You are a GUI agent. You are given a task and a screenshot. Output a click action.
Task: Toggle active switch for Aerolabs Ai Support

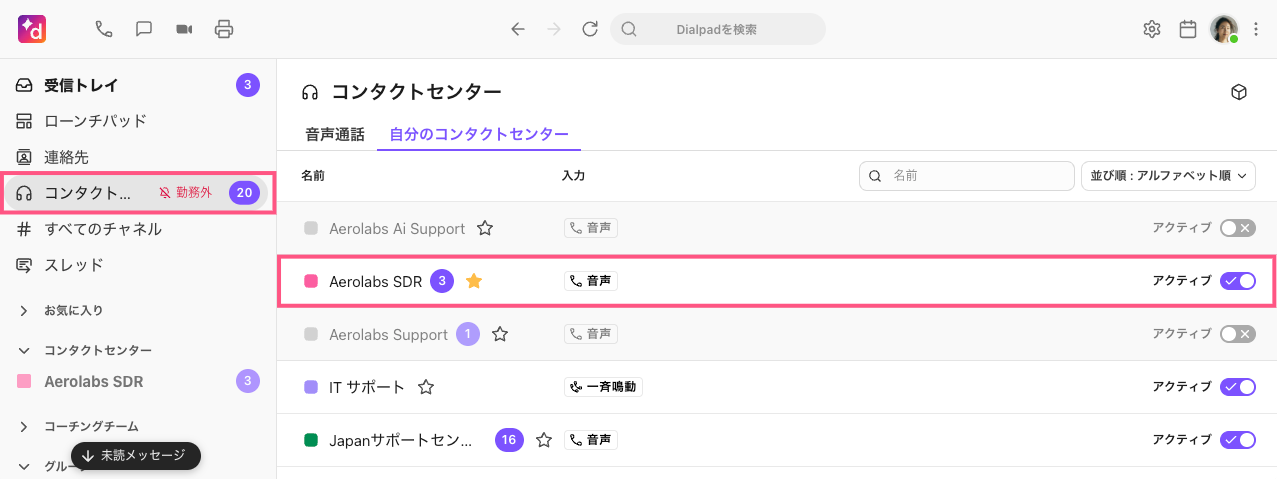[1238, 228]
